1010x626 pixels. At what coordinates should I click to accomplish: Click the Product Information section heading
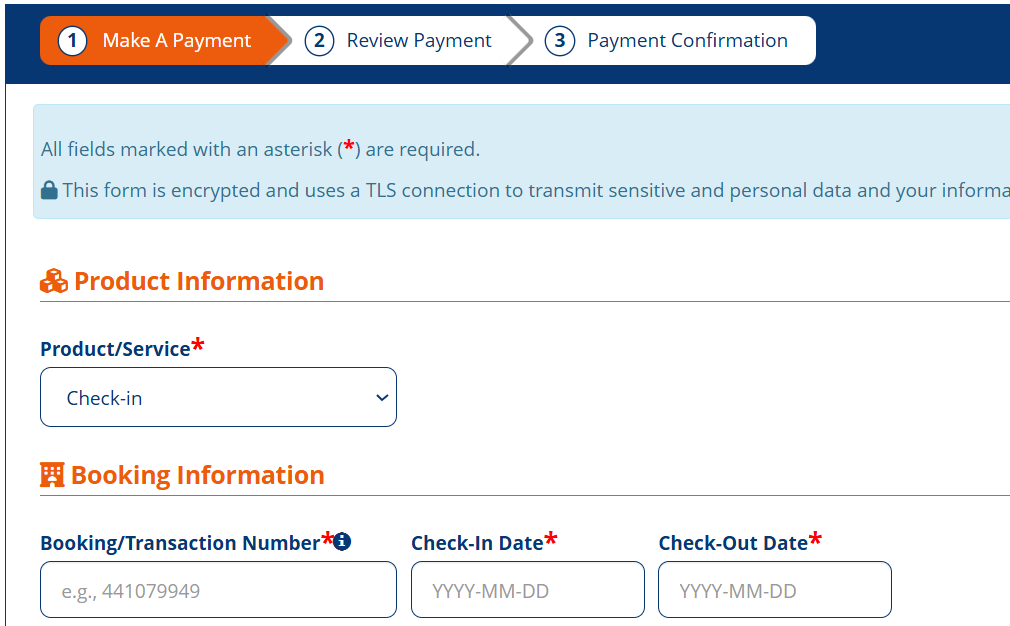pos(199,282)
